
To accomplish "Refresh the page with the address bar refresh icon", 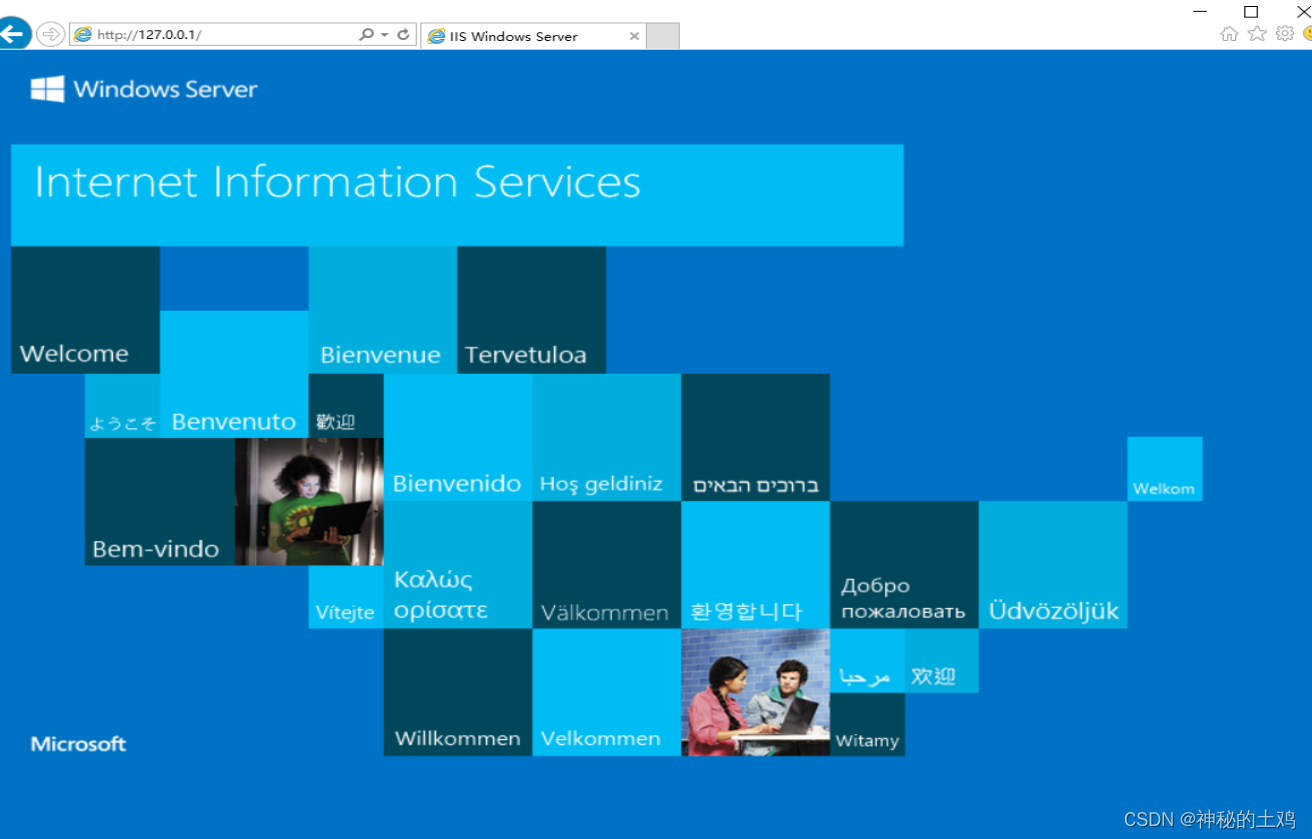I will click(404, 33).
